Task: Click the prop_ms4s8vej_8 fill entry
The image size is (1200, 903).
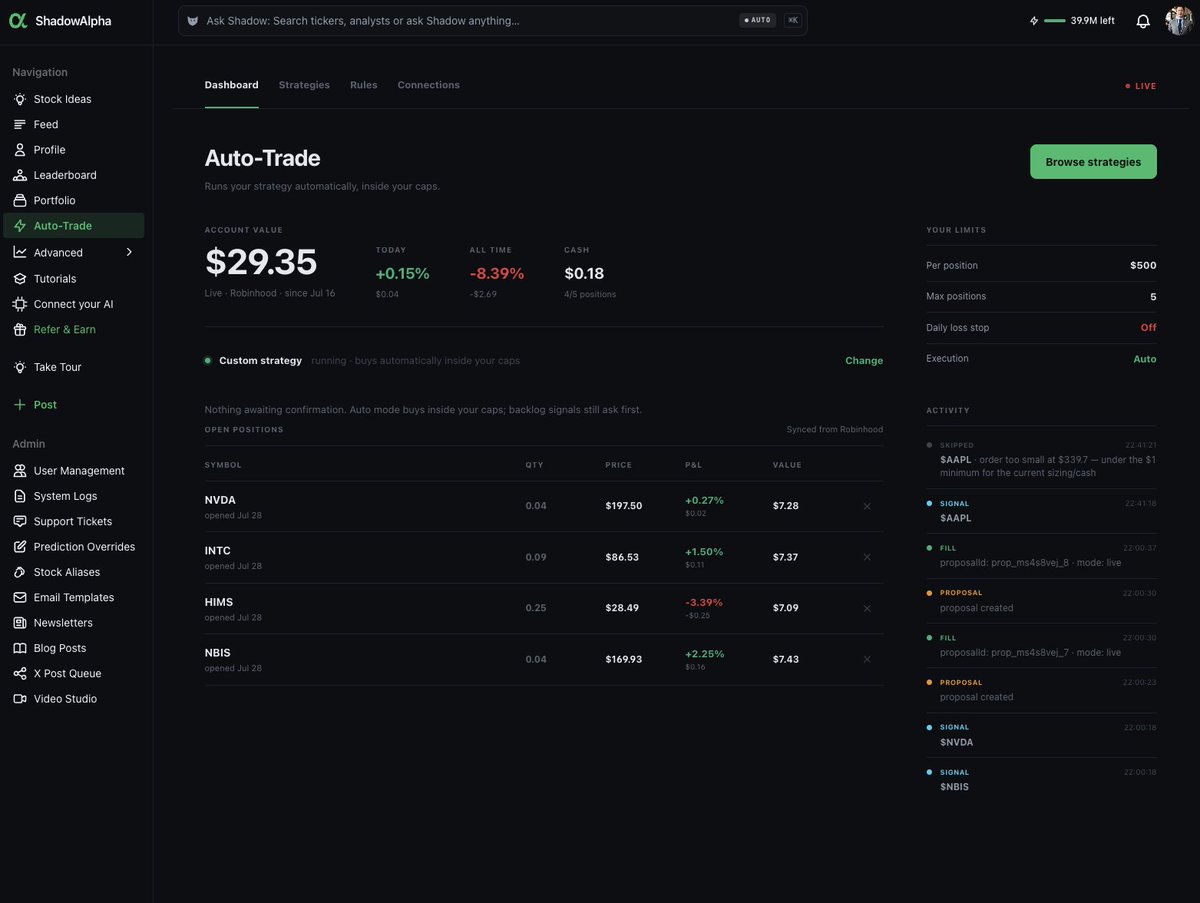Action: pos(1041,556)
